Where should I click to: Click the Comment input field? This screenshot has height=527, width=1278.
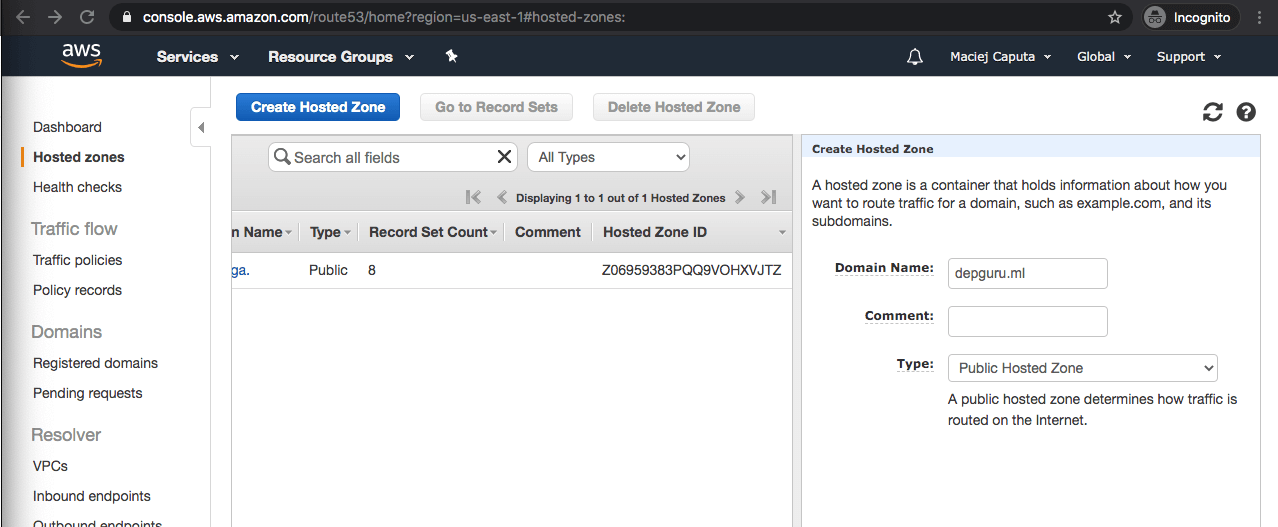pyautogui.click(x=1027, y=321)
